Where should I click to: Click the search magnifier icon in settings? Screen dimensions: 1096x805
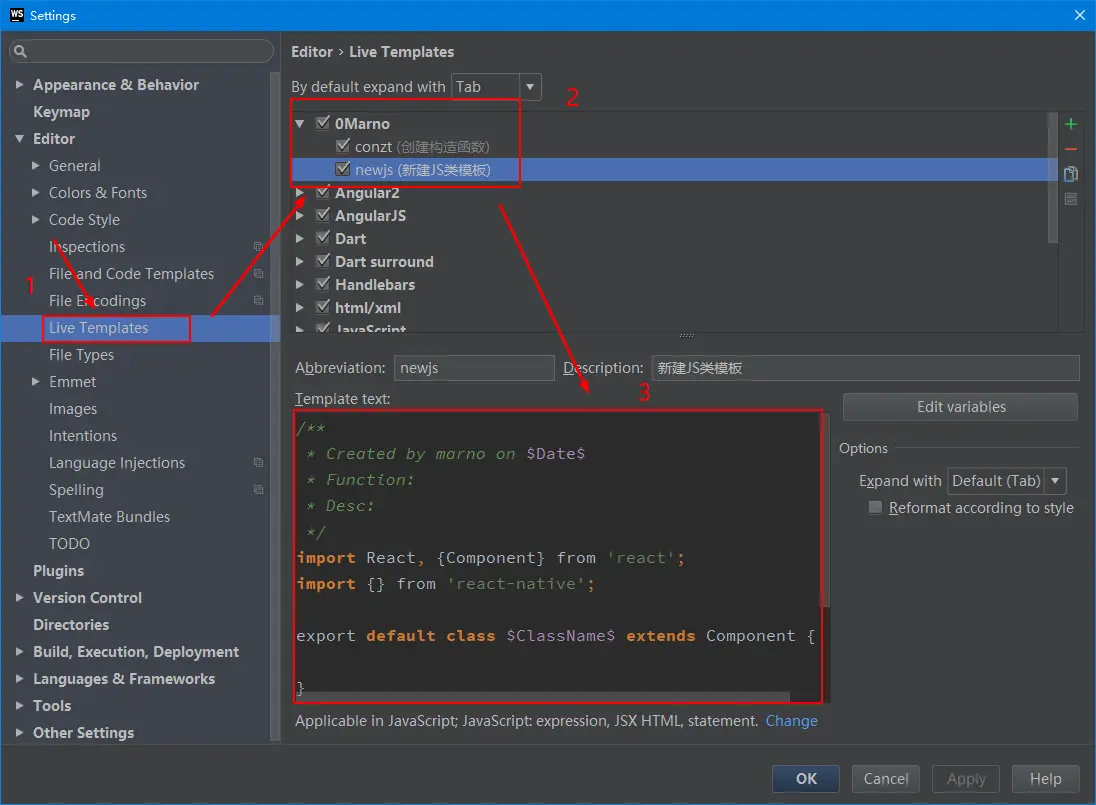click(20, 51)
